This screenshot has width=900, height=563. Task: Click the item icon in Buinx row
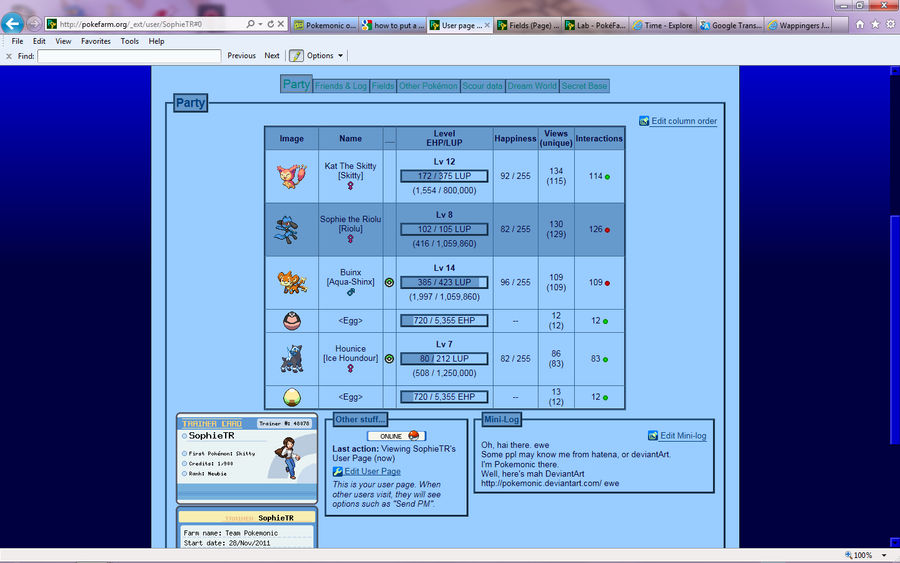[389, 282]
